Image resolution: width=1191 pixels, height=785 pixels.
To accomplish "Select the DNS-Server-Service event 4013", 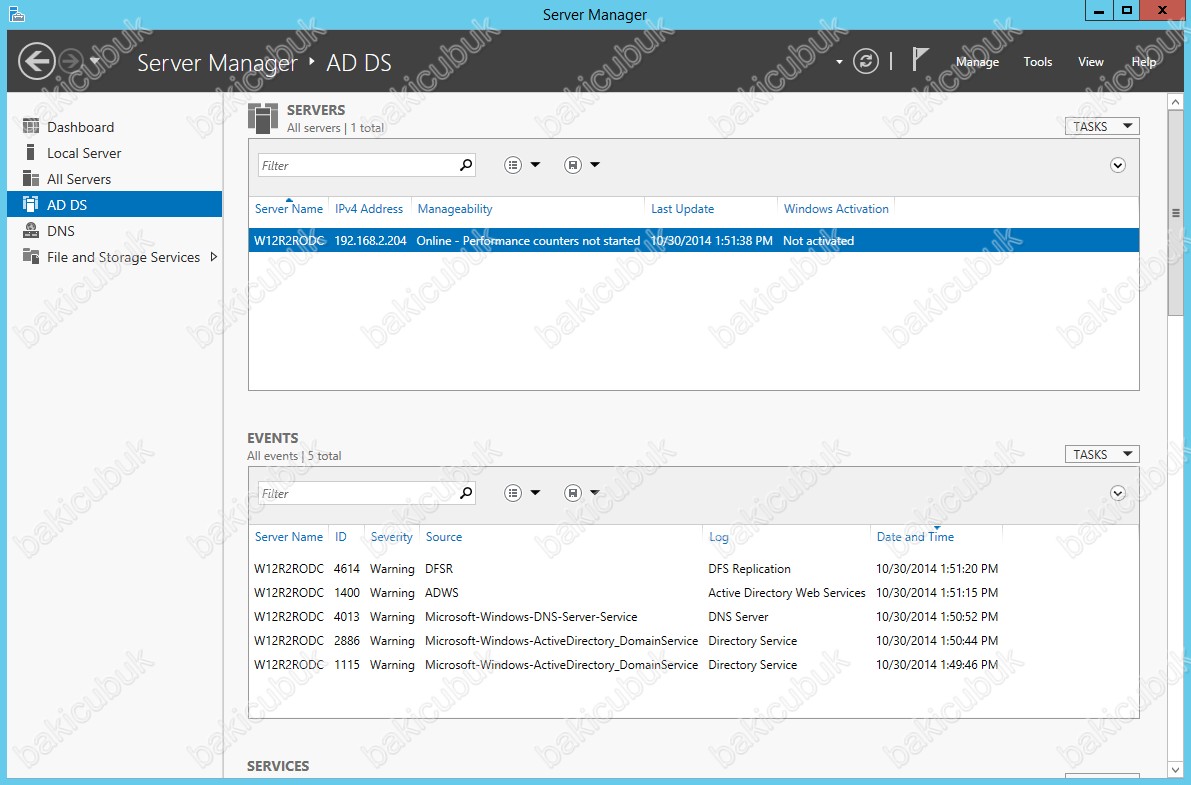I will [693, 617].
